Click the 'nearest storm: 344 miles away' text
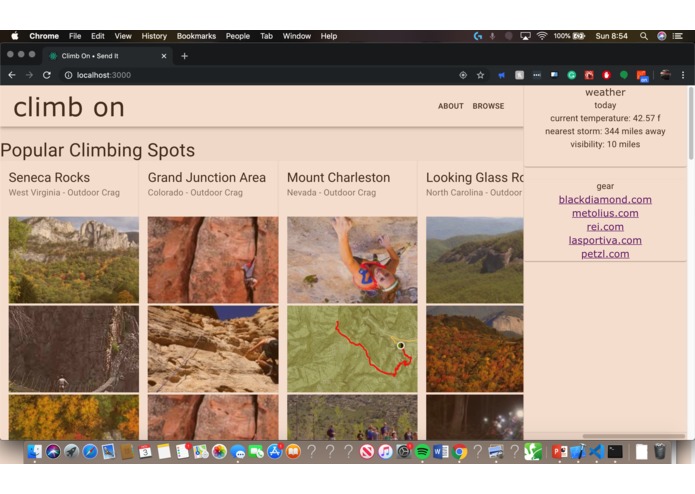 pyautogui.click(x=605, y=132)
